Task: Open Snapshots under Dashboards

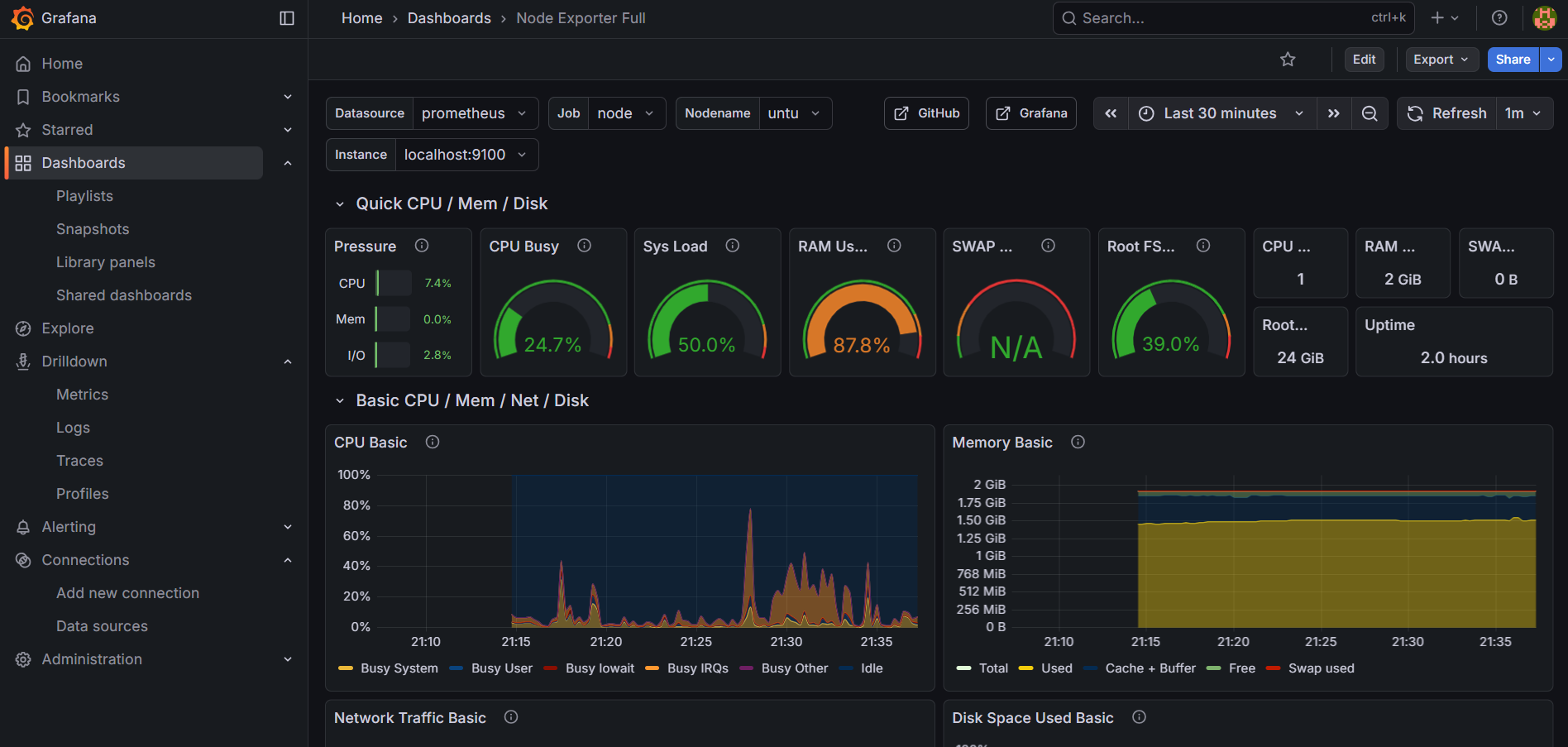Action: tap(93, 229)
